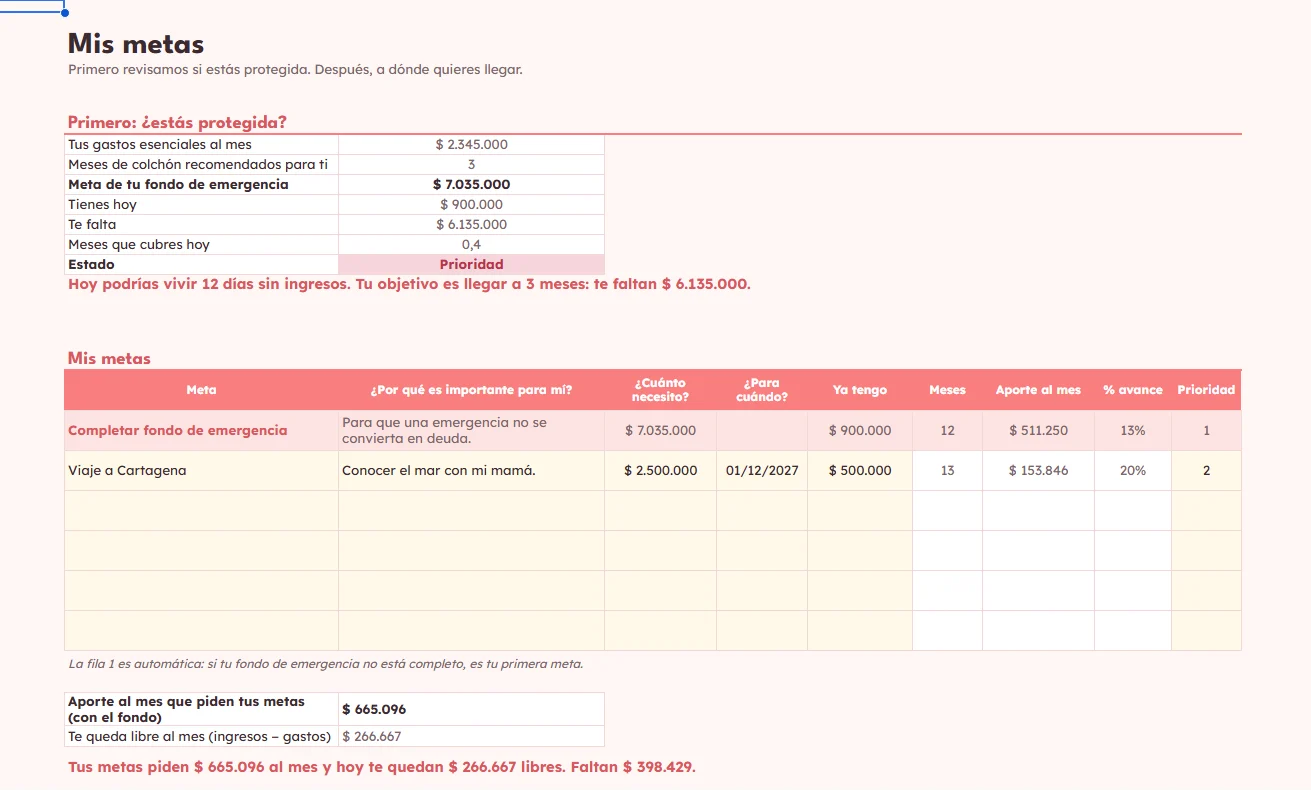Viewport: 1311px width, 790px height.
Task: Click the "Aporte al mes que piden tus metas" label
Action: pyautogui.click(x=202, y=709)
